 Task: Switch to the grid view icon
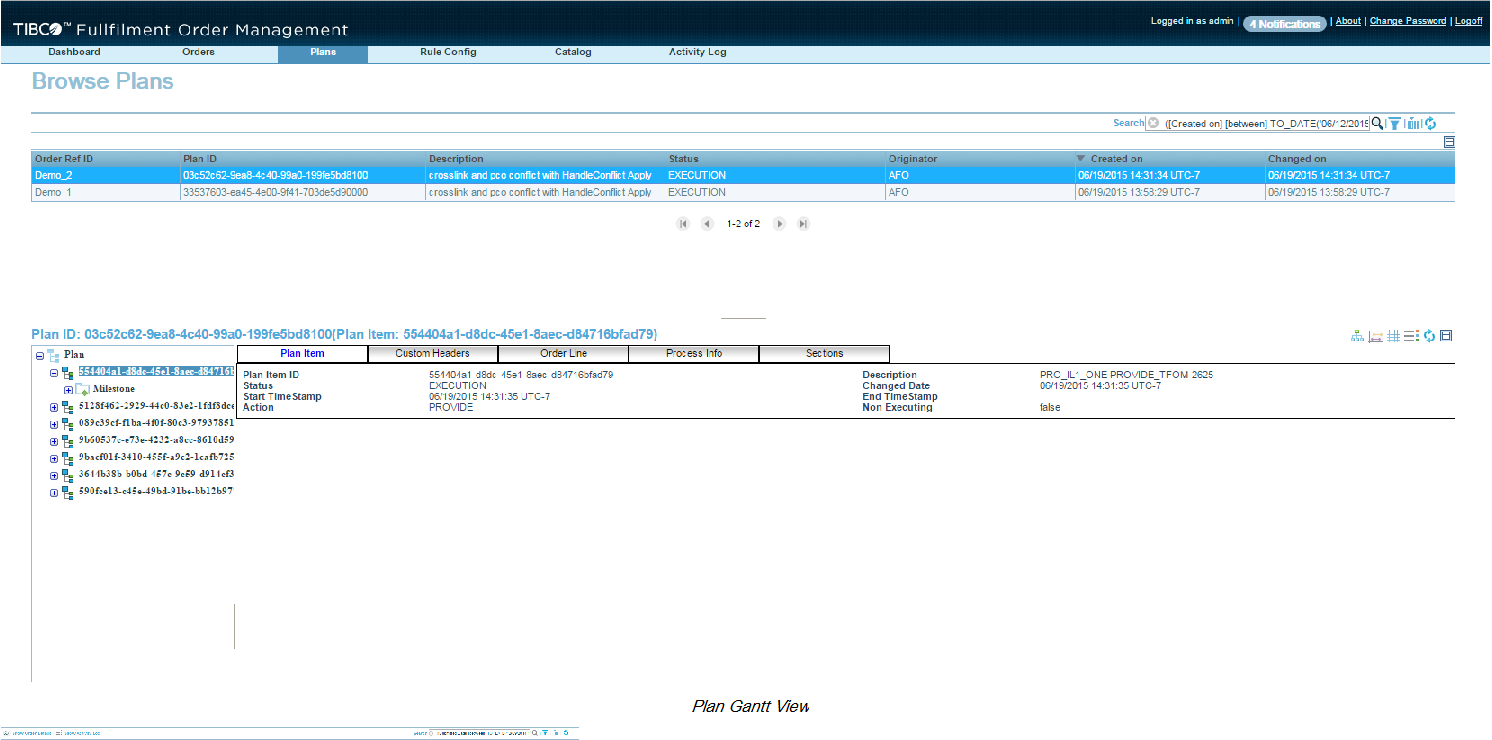pyautogui.click(x=1393, y=336)
